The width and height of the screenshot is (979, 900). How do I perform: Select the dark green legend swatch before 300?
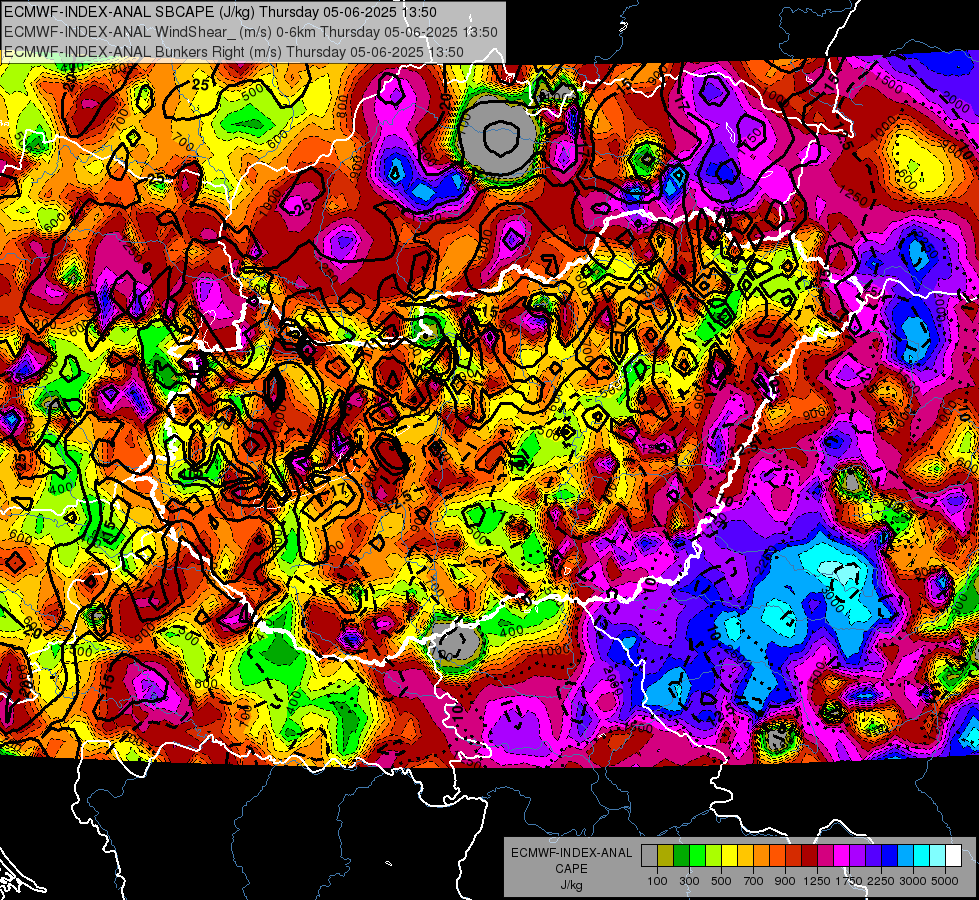click(681, 856)
